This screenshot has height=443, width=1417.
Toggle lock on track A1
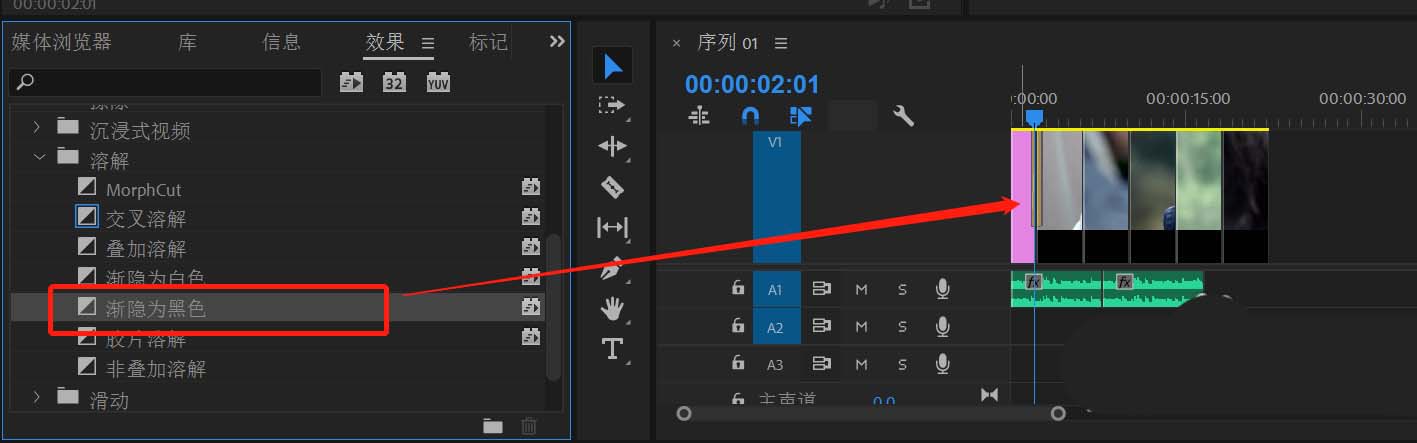[x=738, y=289]
